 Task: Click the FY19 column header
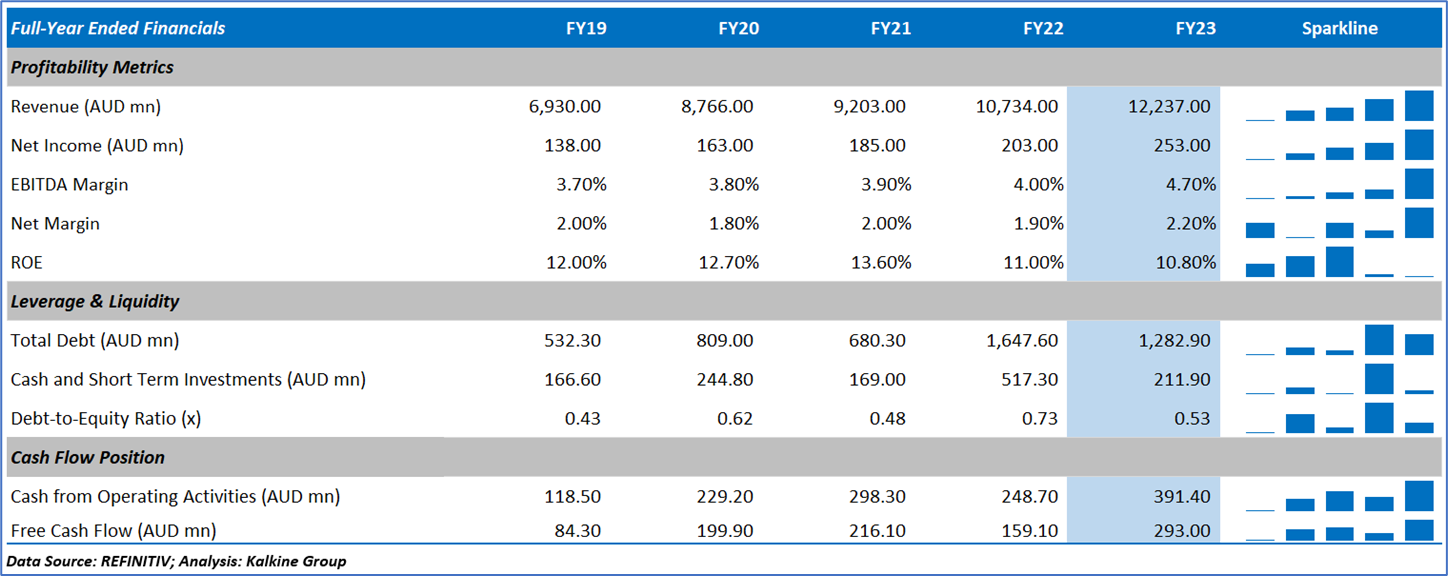point(585,28)
